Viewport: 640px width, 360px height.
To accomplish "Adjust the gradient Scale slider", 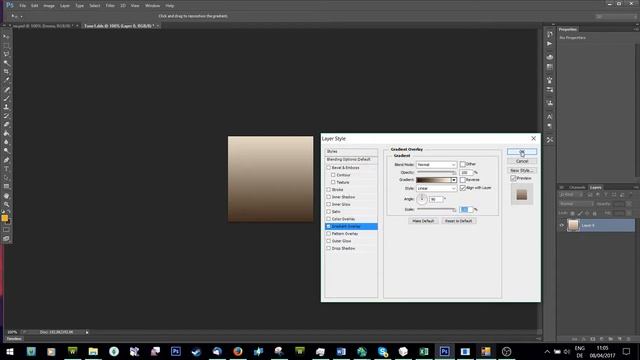I will 436,209.
